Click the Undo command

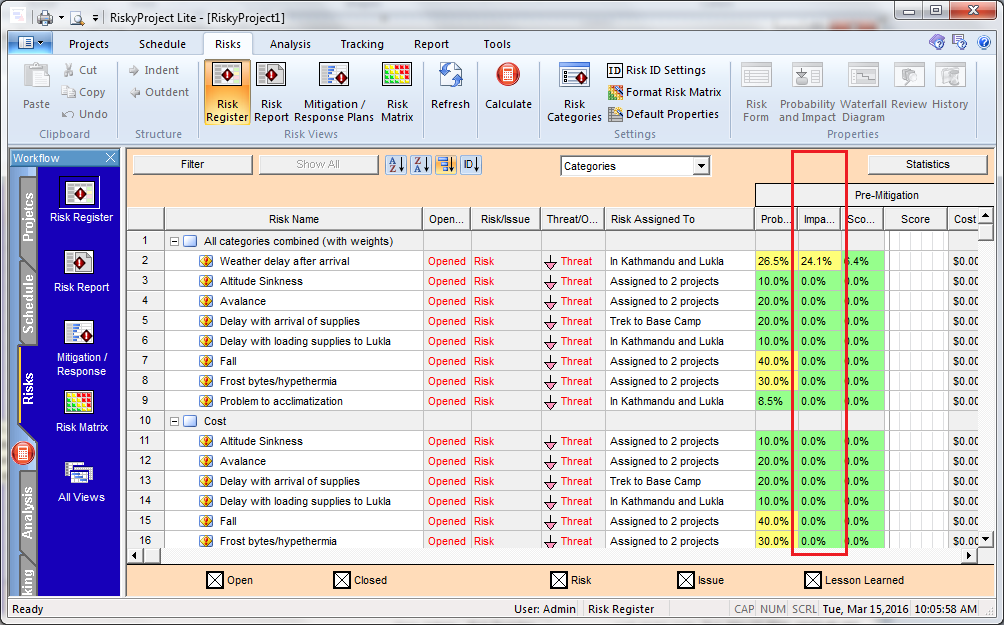(85, 114)
